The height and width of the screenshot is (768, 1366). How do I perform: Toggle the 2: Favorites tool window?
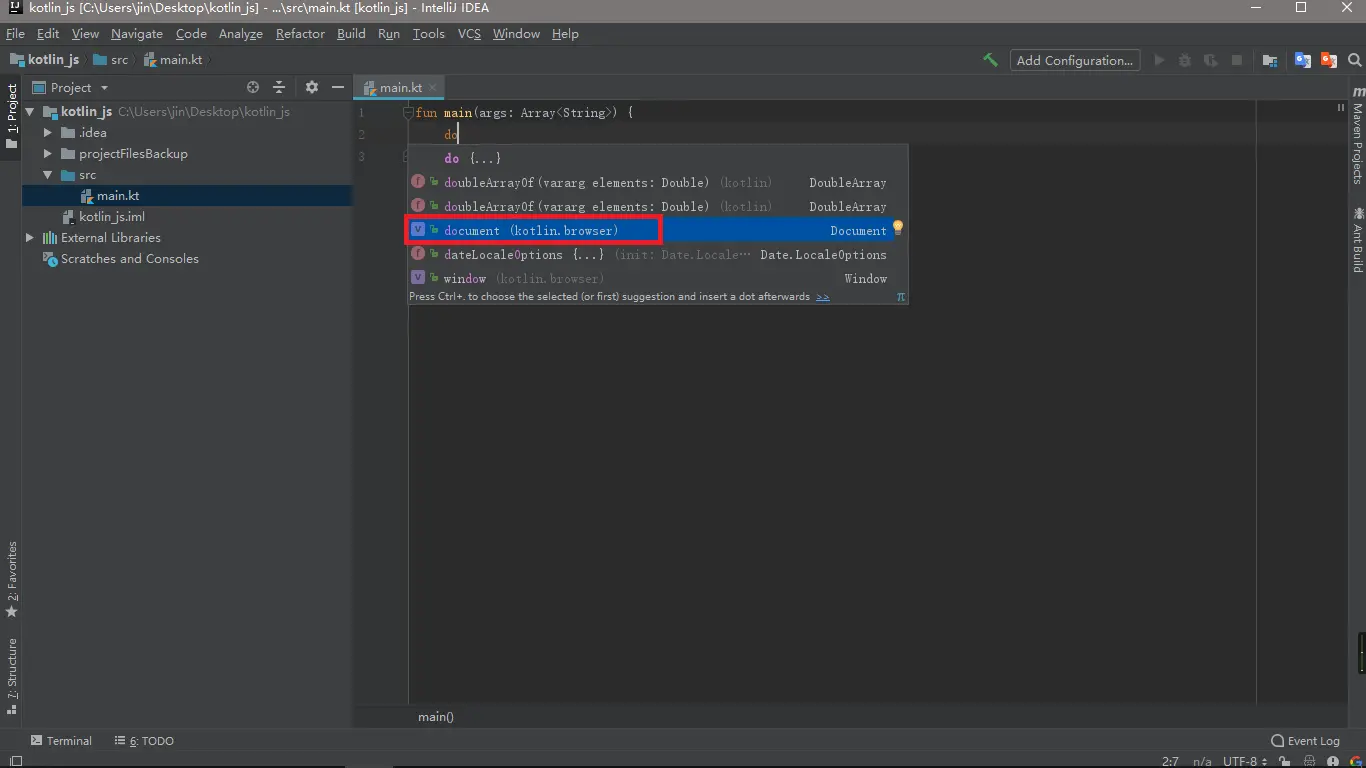point(12,579)
